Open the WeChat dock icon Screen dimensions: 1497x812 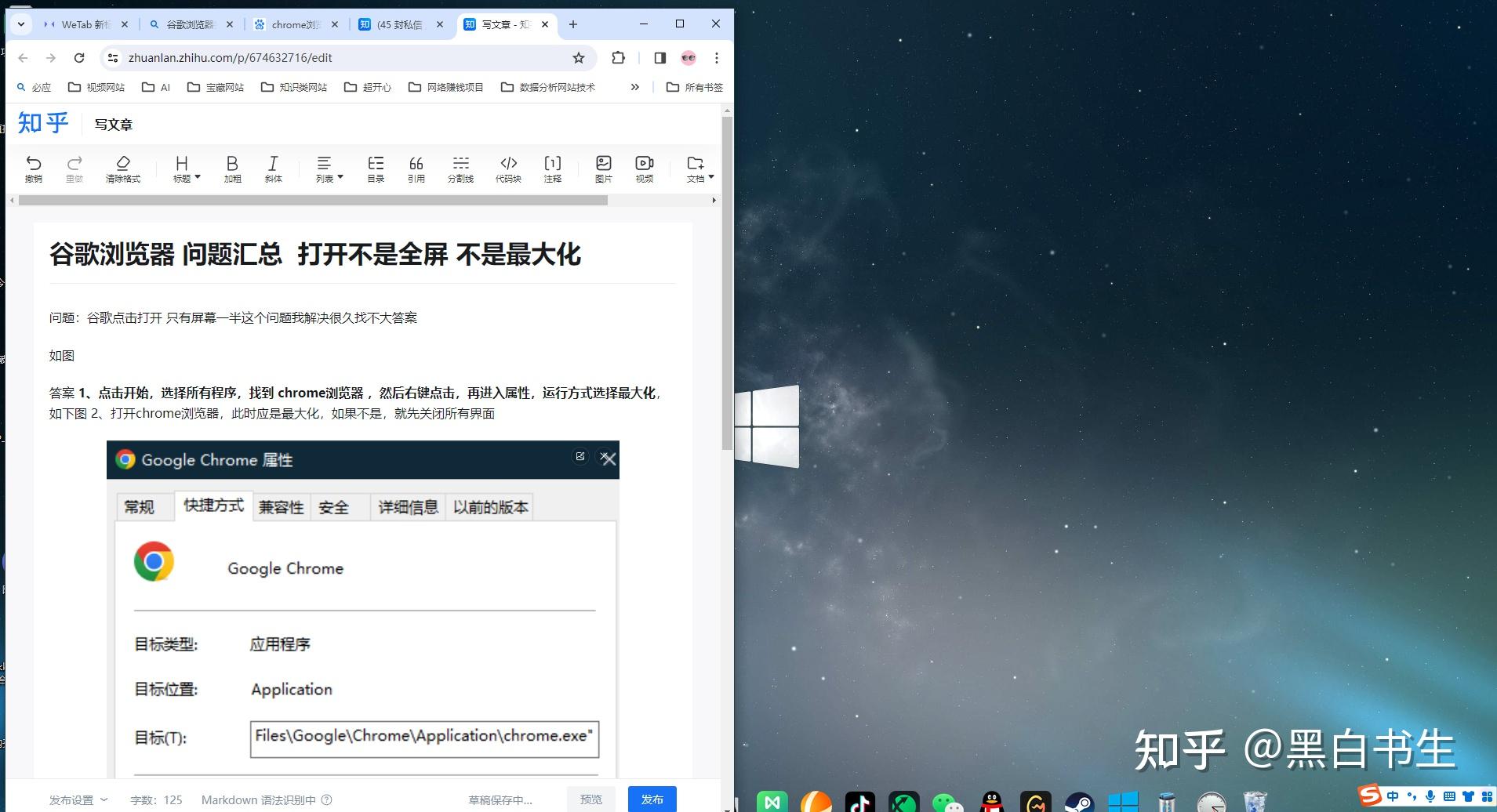pyautogui.click(x=947, y=802)
